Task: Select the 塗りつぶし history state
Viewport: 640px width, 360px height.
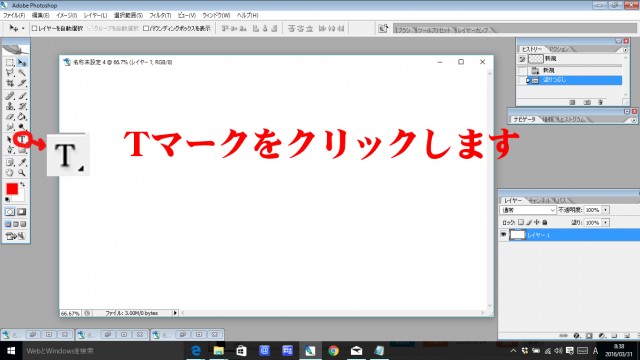Action: pyautogui.click(x=574, y=80)
